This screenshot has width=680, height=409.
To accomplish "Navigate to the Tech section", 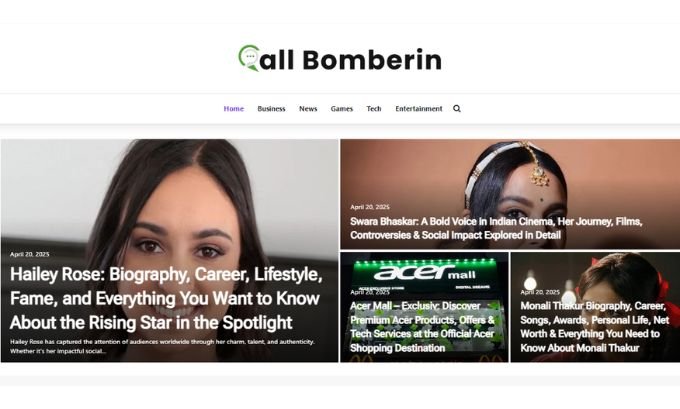I will tap(374, 108).
